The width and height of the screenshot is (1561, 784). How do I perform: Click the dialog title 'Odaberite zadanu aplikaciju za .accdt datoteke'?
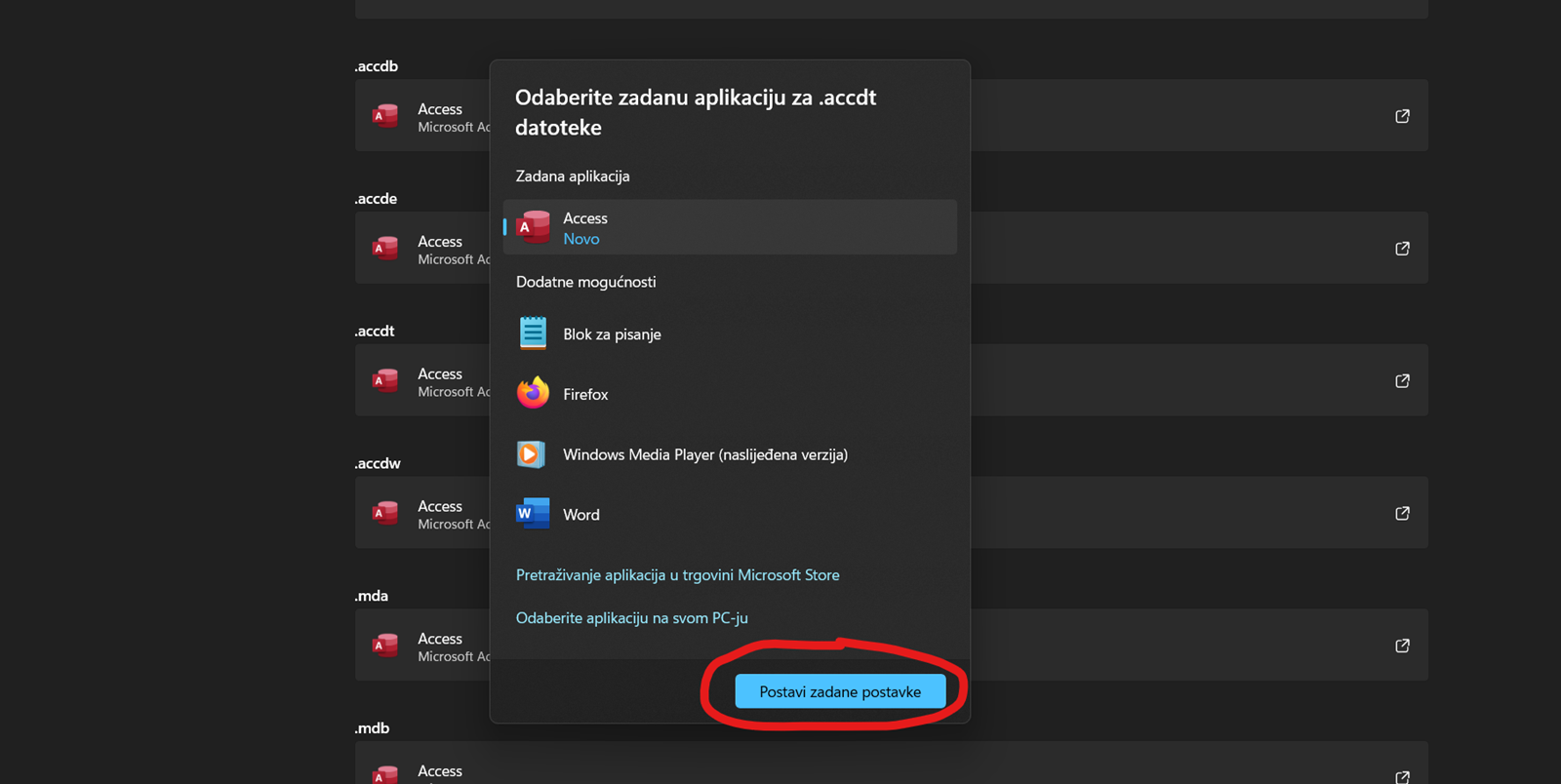click(x=696, y=112)
